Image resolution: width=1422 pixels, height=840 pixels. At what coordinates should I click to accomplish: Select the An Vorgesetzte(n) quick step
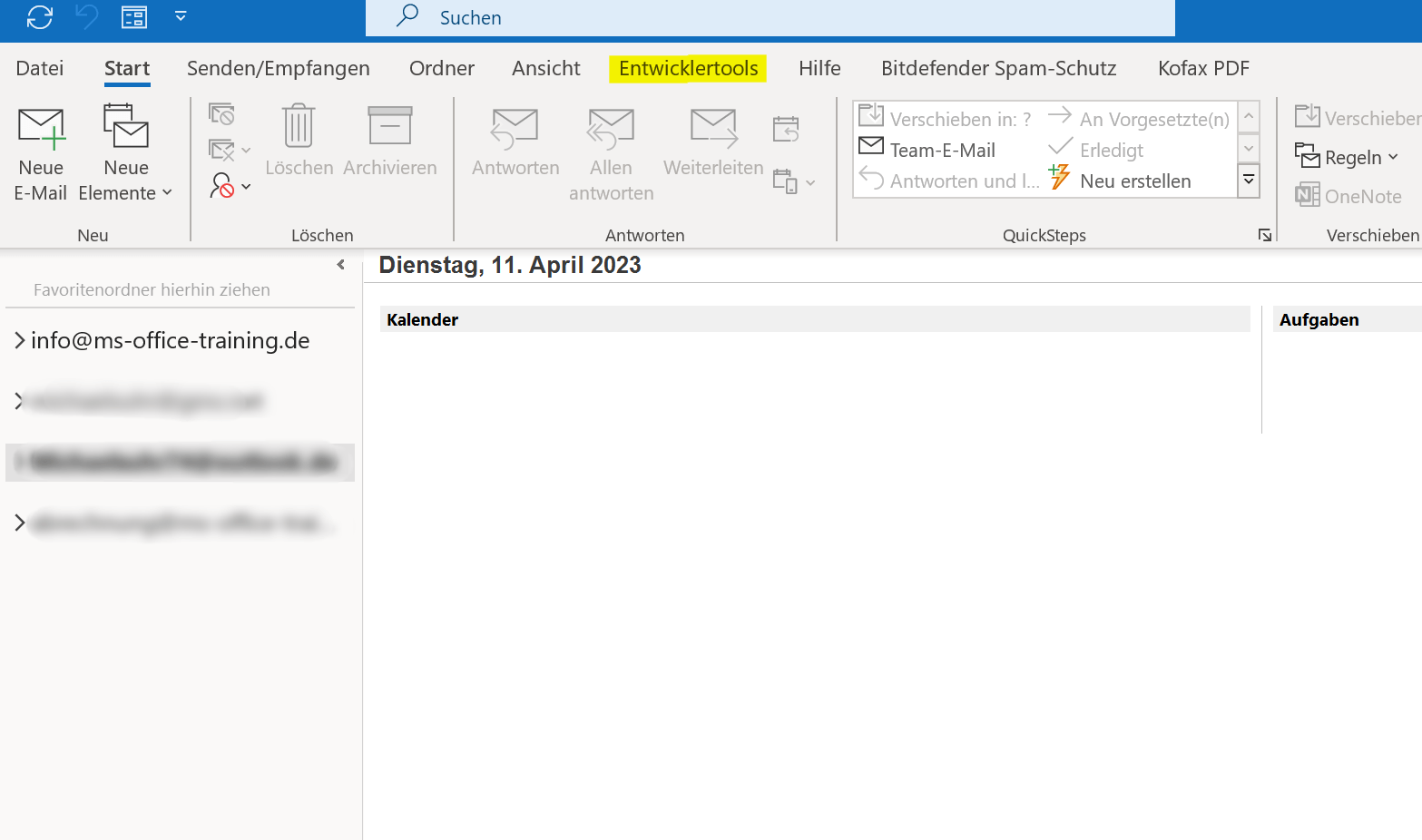click(1139, 119)
